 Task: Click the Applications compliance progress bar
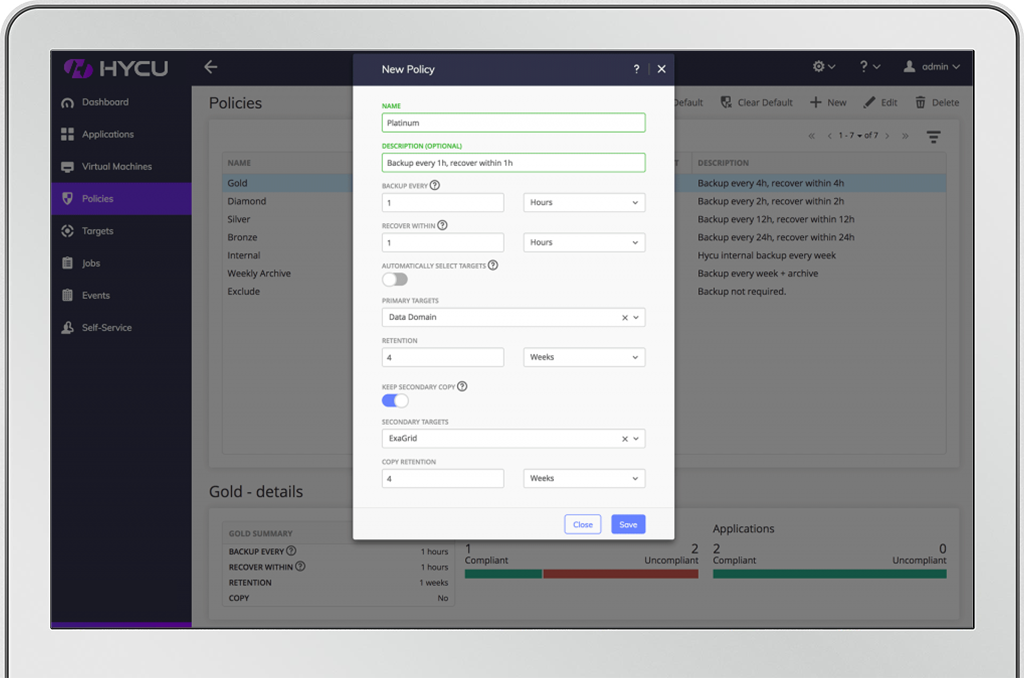(829, 574)
